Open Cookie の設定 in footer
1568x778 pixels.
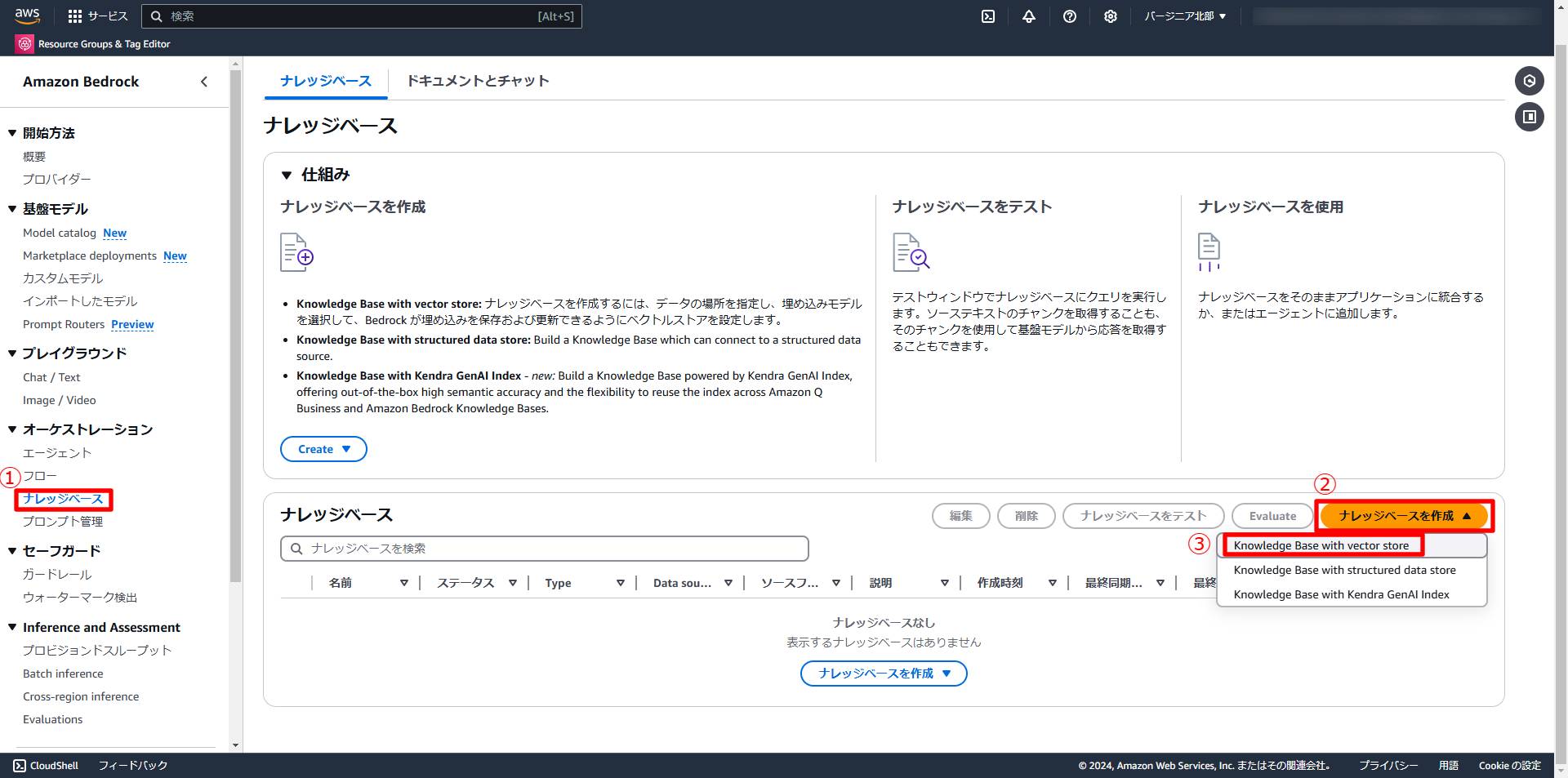tap(1510, 766)
